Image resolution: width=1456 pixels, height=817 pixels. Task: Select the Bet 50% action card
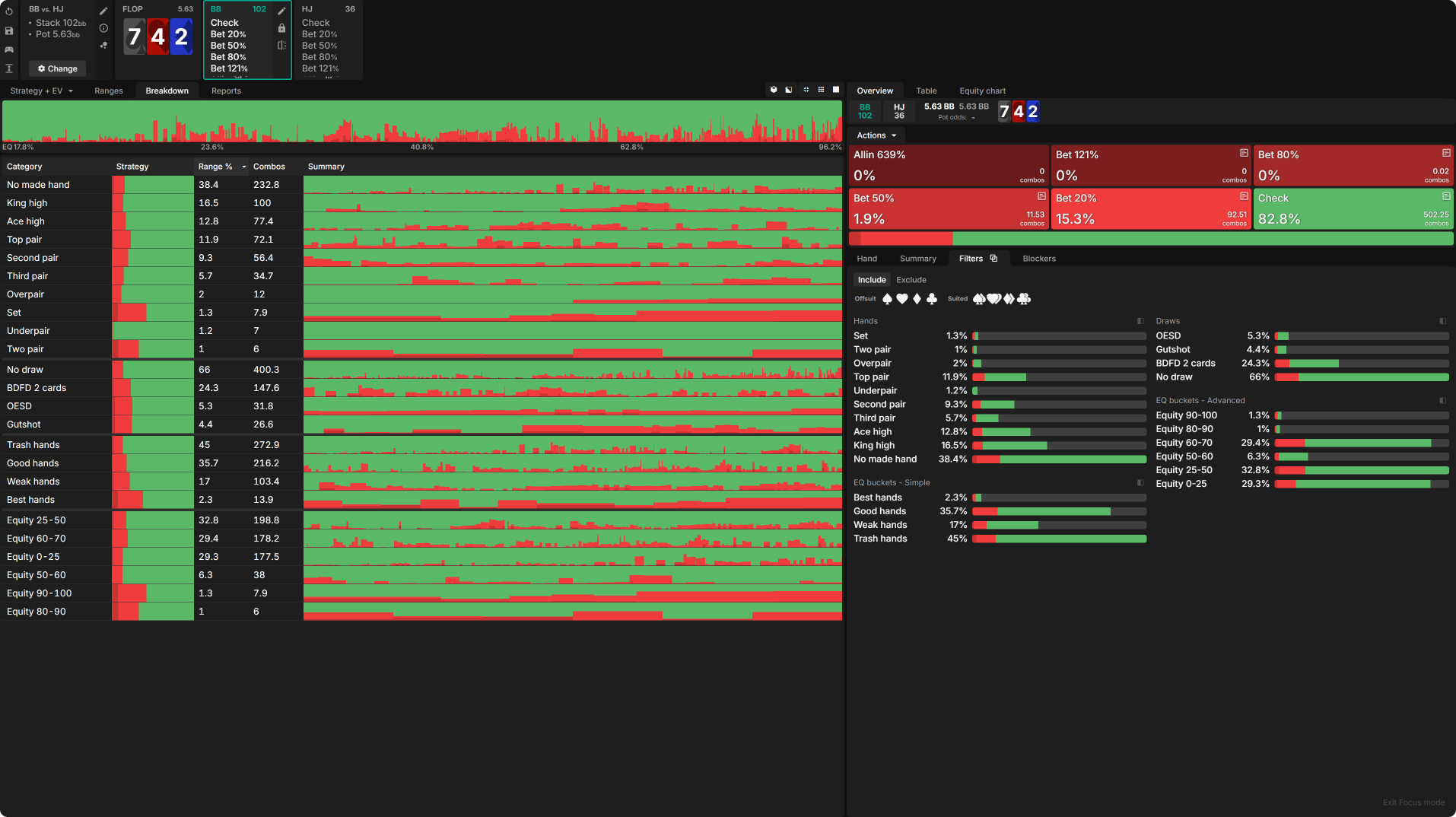click(x=949, y=208)
